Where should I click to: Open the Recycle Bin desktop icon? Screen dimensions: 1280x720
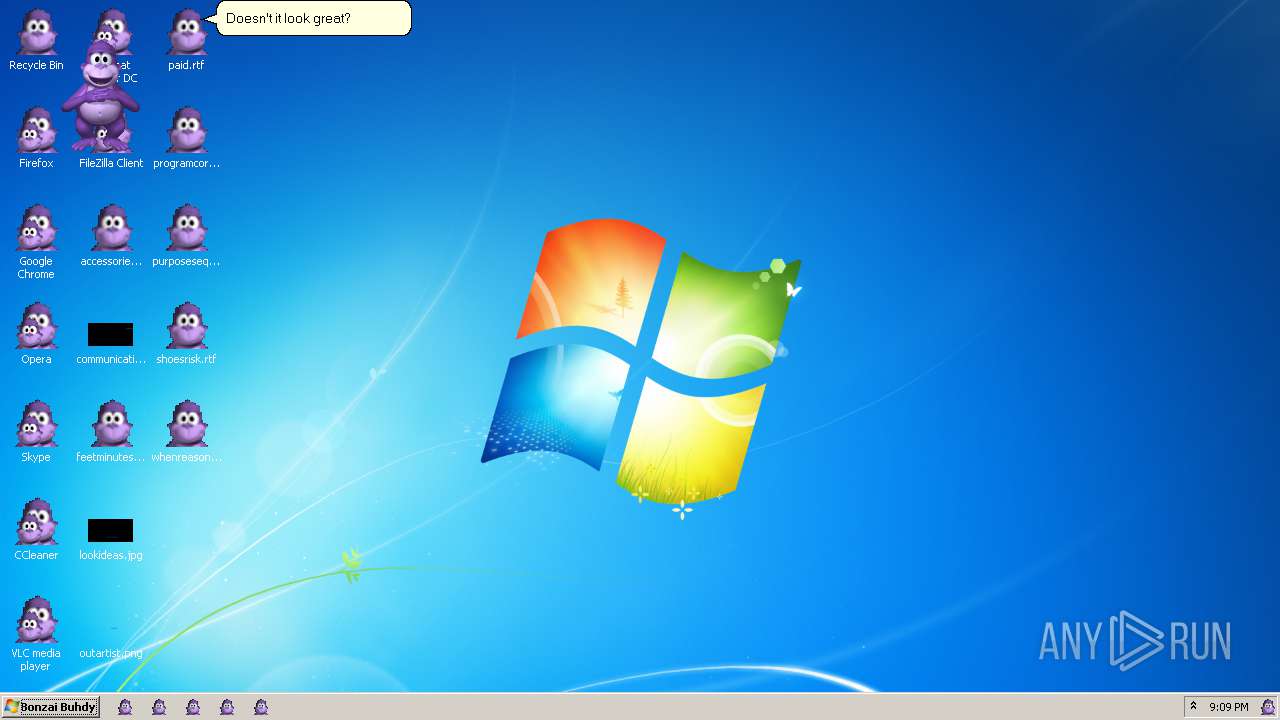click(36, 41)
